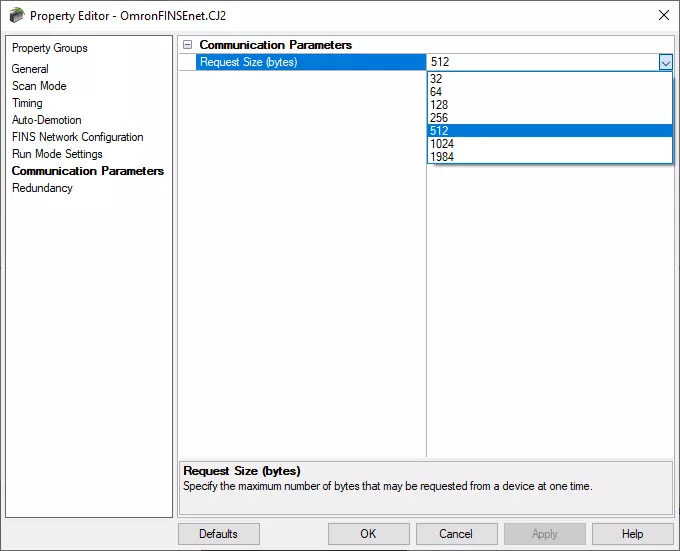Open the Scan Mode property group
The height and width of the screenshot is (551, 680).
click(39, 86)
